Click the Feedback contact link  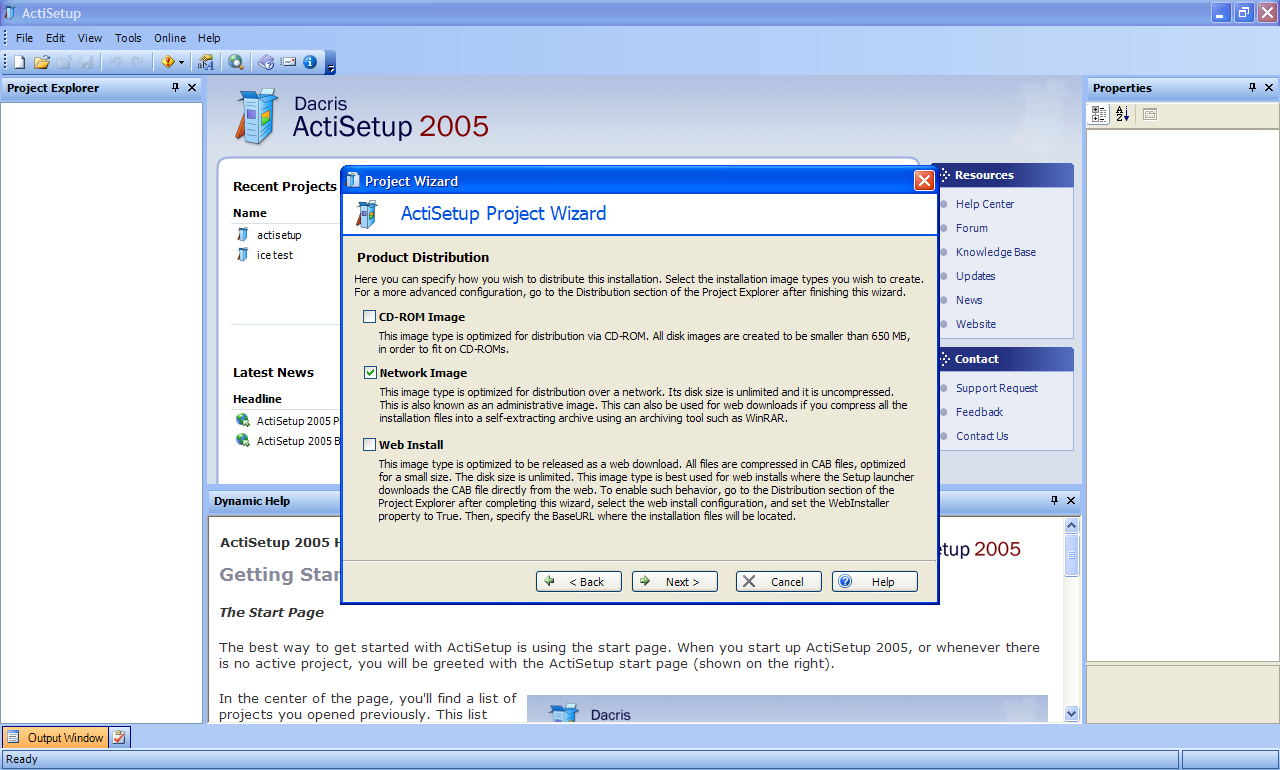tap(979, 412)
